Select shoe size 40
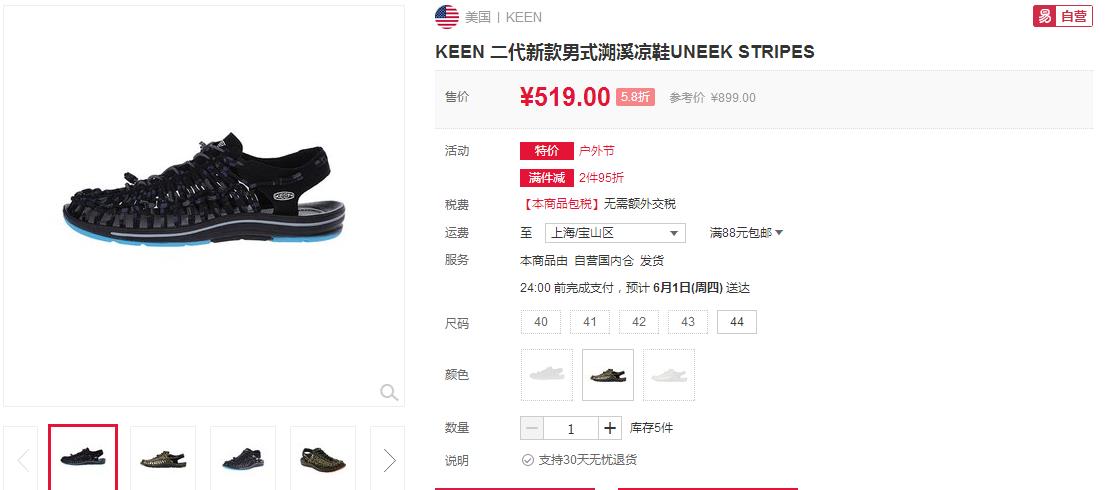Screen dimensions: 1107x490 tap(541, 322)
